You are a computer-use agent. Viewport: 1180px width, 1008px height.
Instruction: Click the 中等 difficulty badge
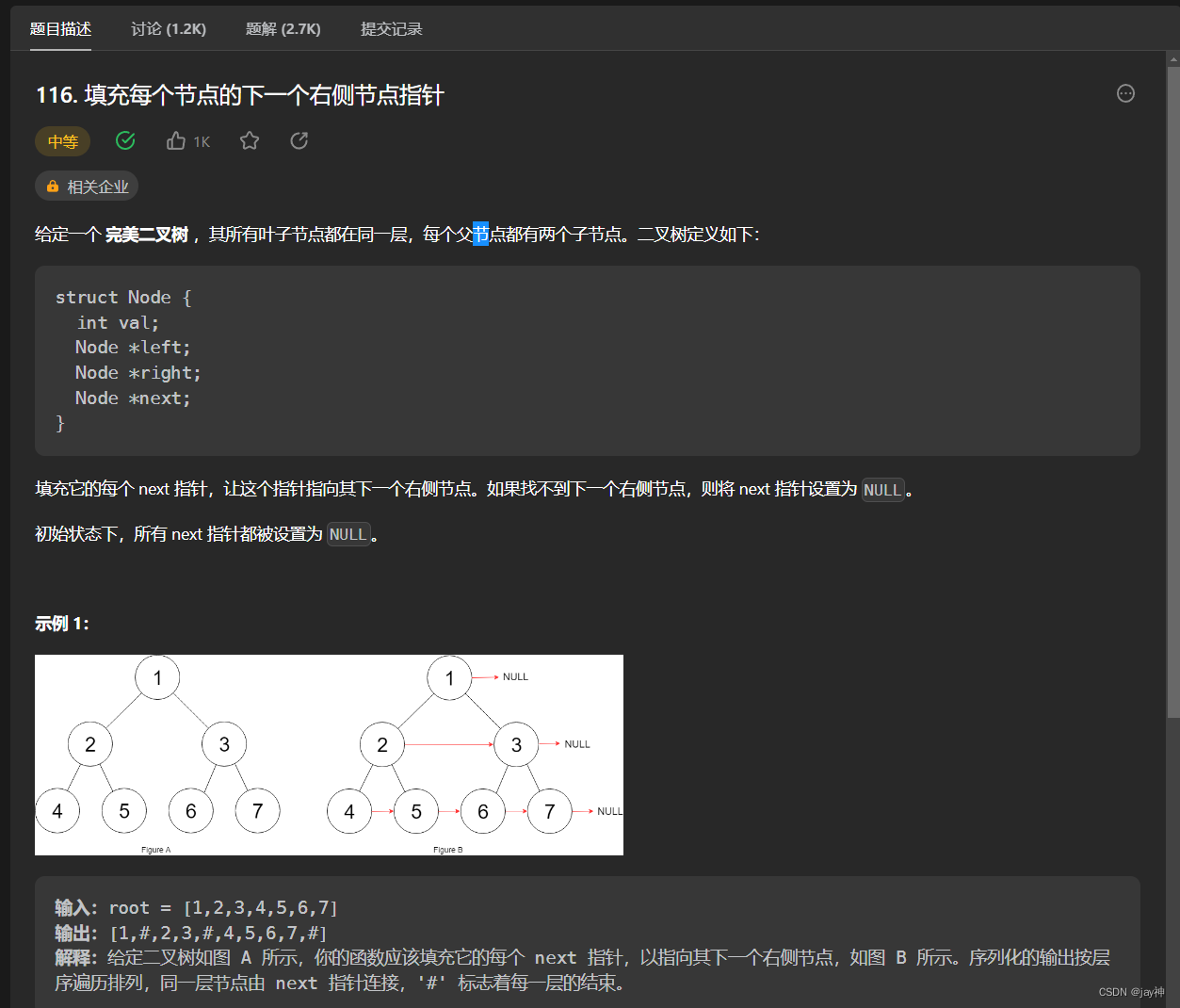click(x=62, y=140)
